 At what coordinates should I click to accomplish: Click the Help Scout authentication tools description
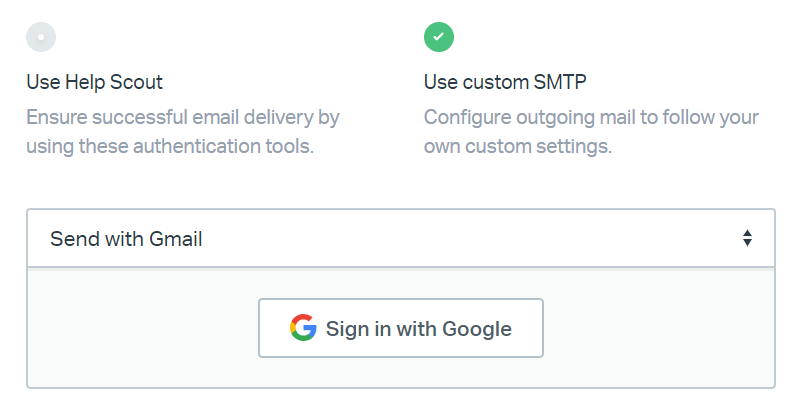[183, 132]
